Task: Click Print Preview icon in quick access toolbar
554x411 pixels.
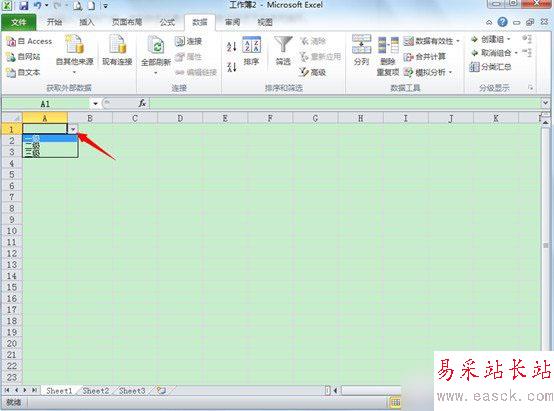Action: 78,5
